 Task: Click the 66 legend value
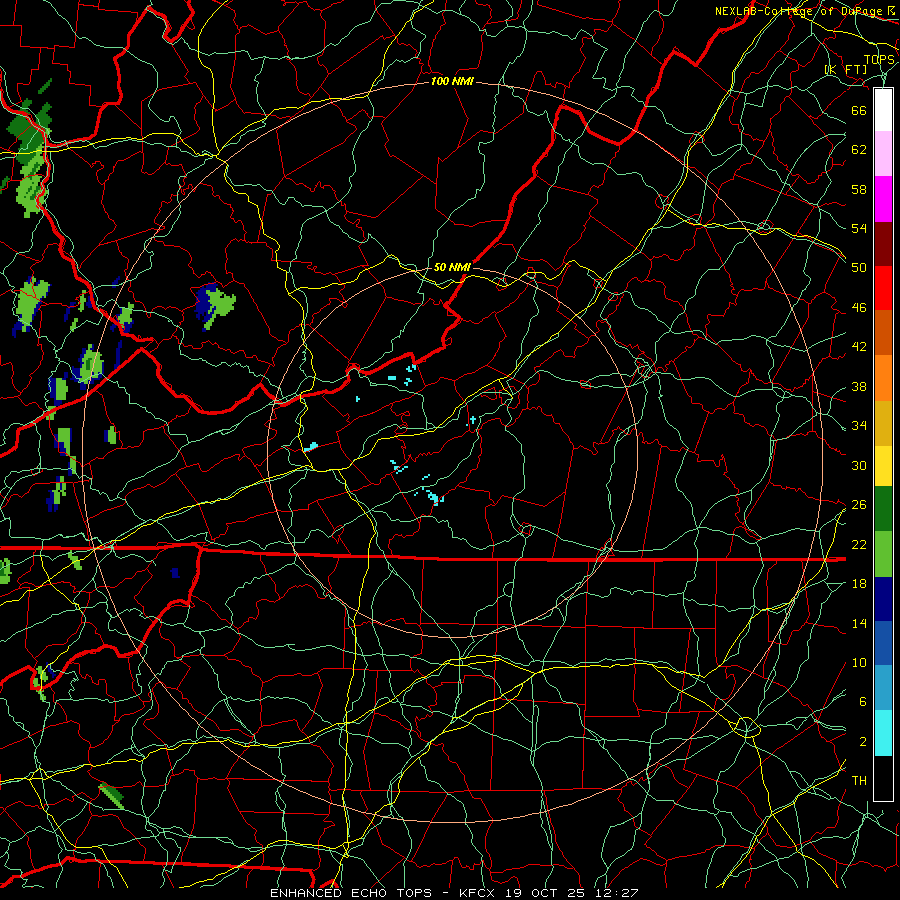(x=859, y=110)
